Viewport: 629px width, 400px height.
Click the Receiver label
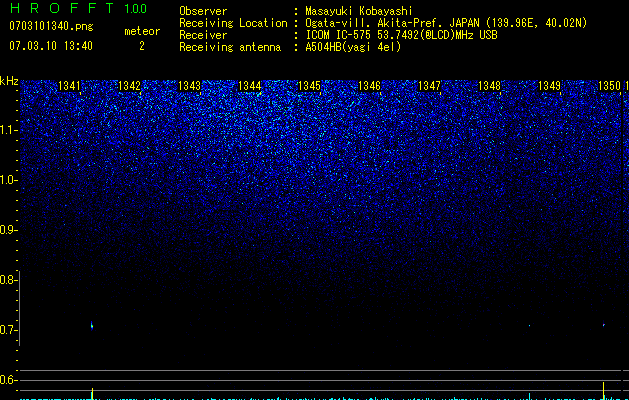point(203,35)
